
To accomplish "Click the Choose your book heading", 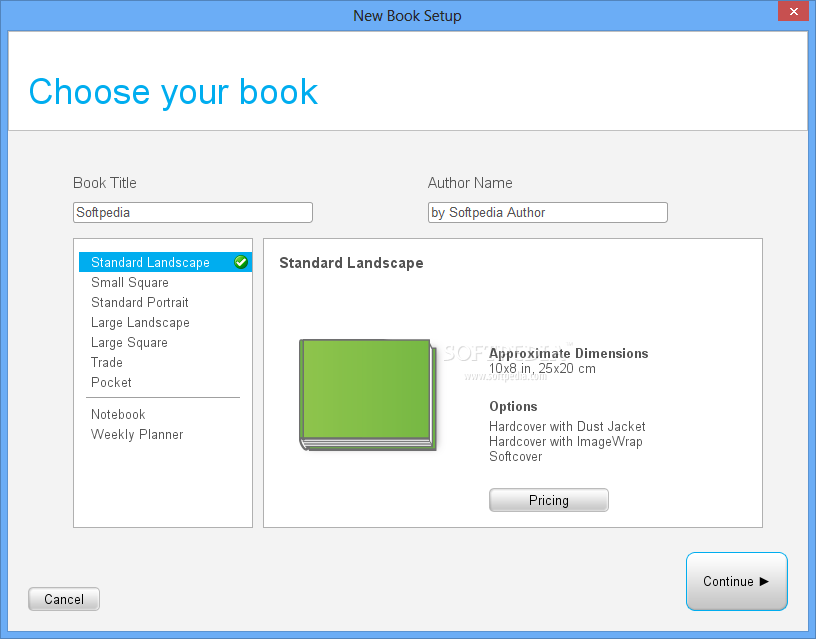I will point(173,92).
